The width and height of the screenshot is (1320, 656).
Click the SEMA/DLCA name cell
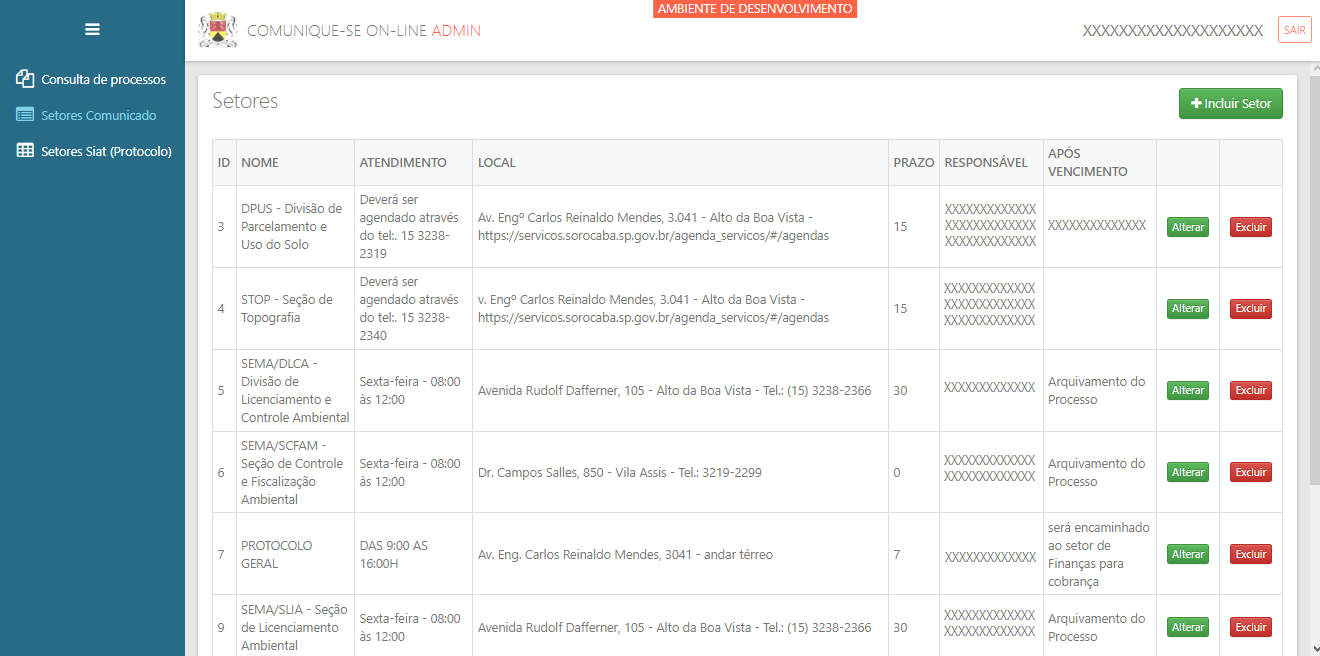coord(295,390)
